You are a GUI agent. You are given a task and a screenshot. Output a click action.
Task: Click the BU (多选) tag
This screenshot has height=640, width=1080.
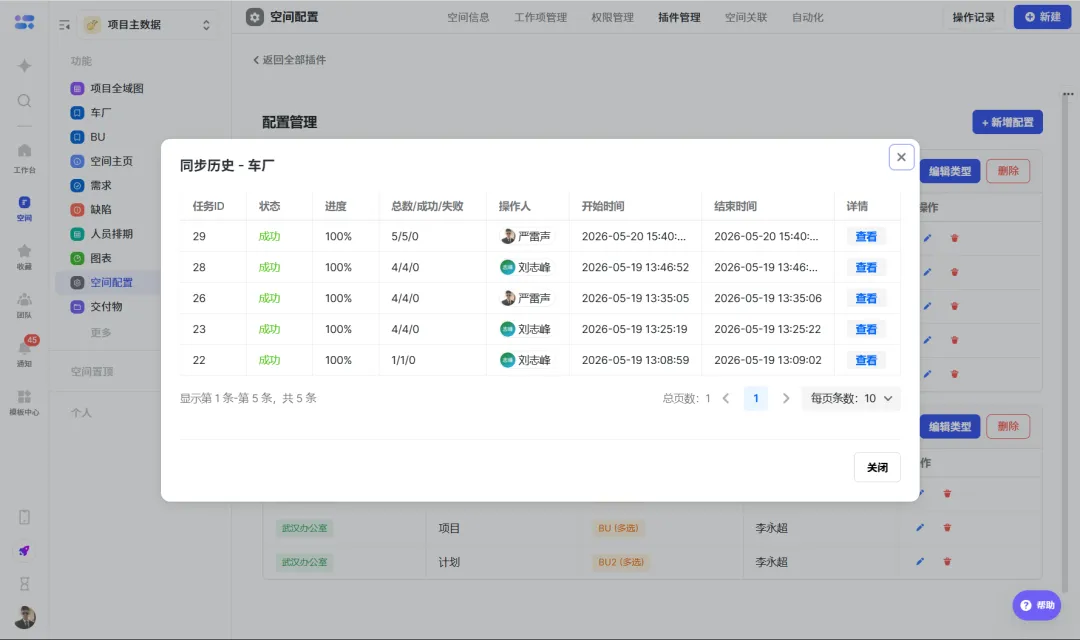618,528
